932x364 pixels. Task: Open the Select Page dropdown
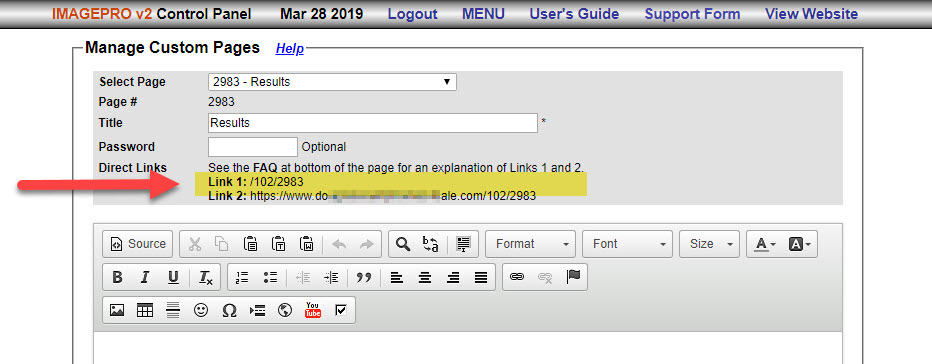tap(332, 82)
